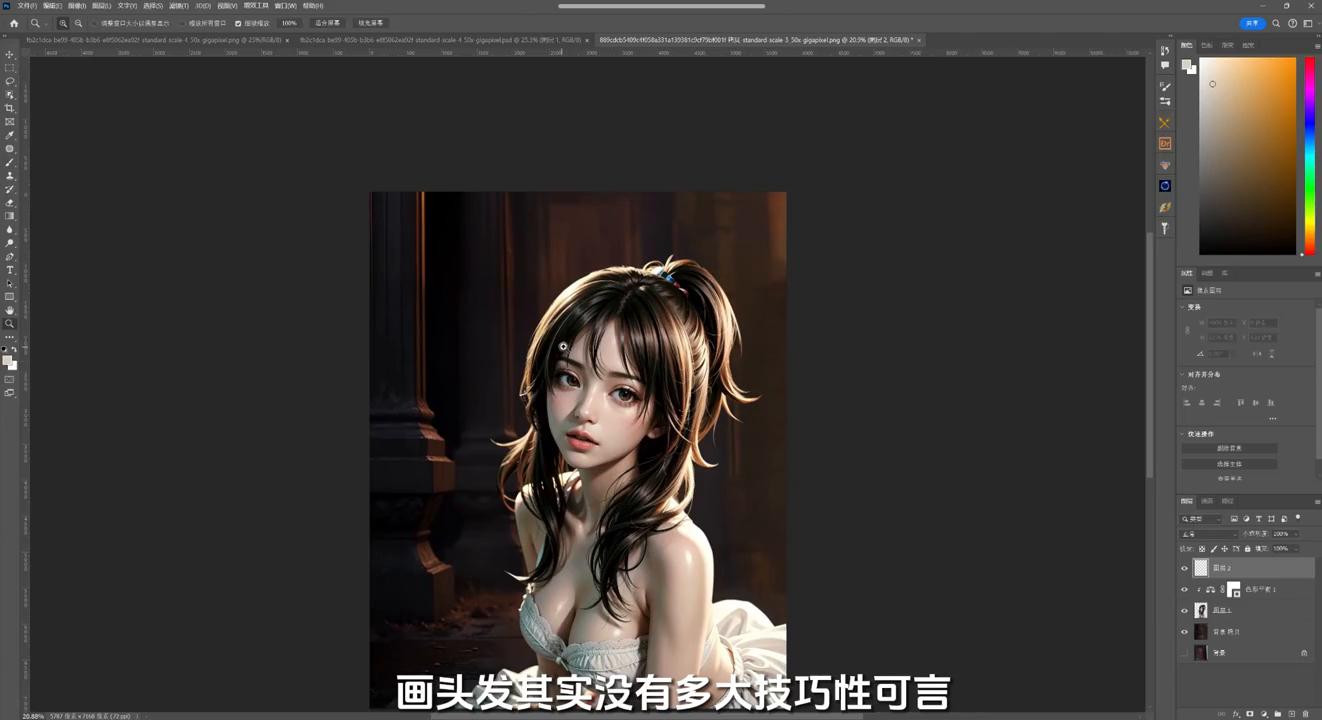1322x720 pixels.
Task: Hide the 背景 拷贝 layer visibility eye
Action: [1185, 631]
